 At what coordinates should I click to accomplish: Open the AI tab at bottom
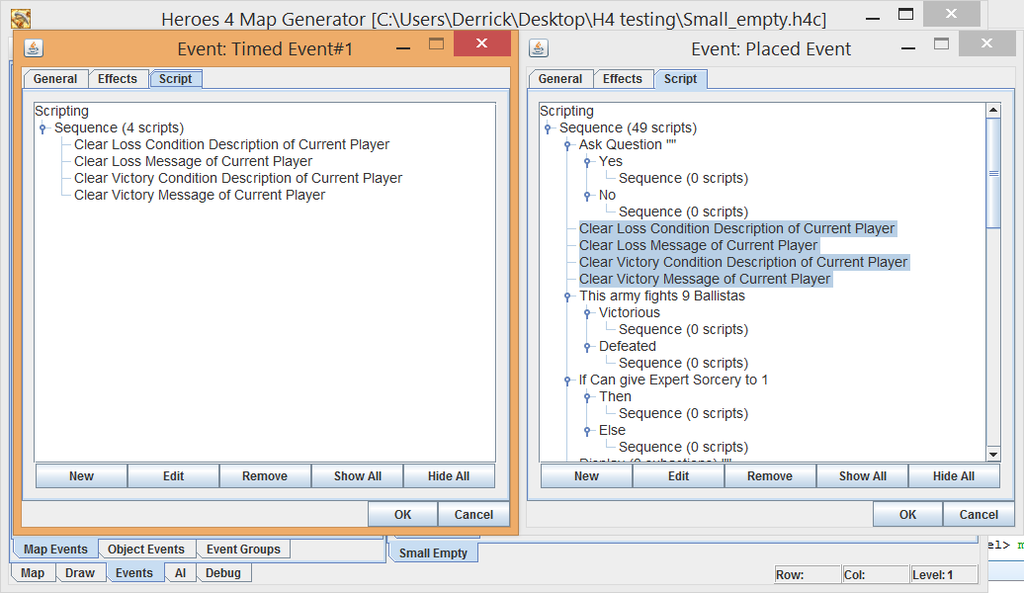pos(180,573)
